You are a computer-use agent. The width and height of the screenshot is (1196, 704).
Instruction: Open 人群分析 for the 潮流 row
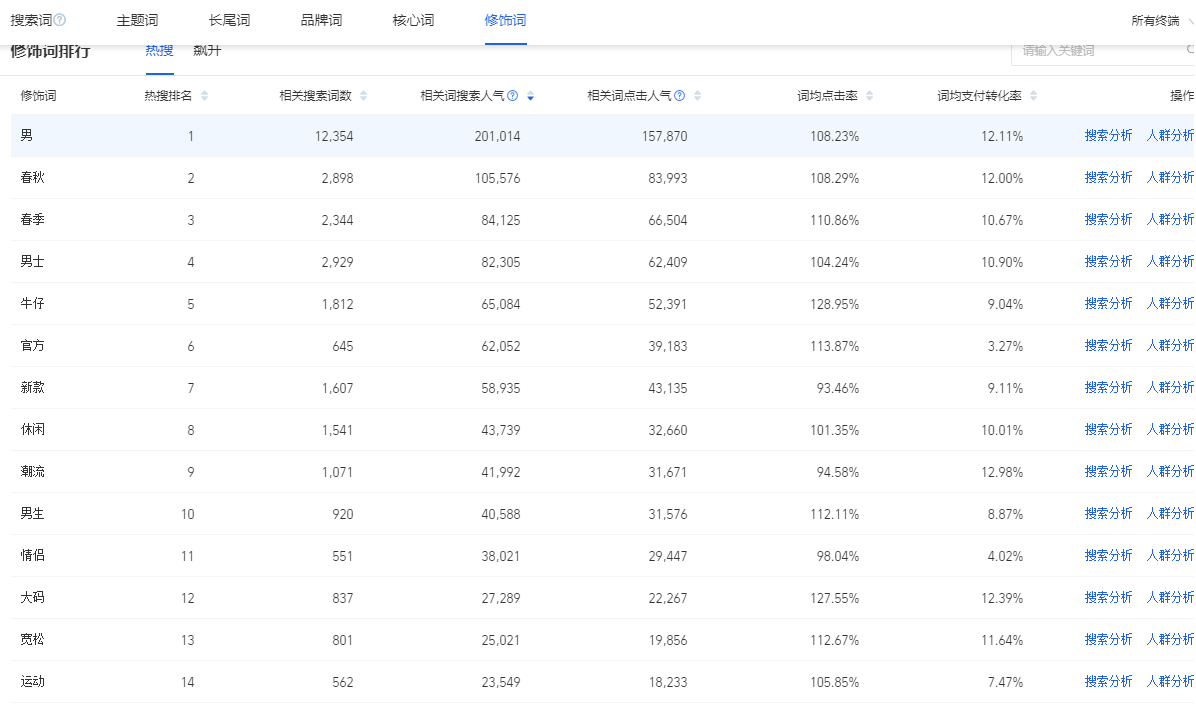(x=1170, y=471)
